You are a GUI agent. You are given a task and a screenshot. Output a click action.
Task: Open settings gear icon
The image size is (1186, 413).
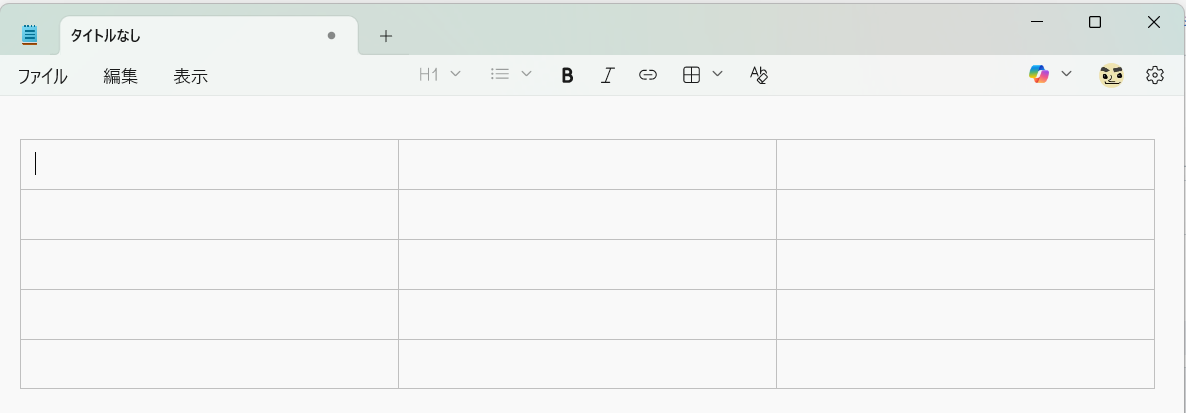point(1154,75)
